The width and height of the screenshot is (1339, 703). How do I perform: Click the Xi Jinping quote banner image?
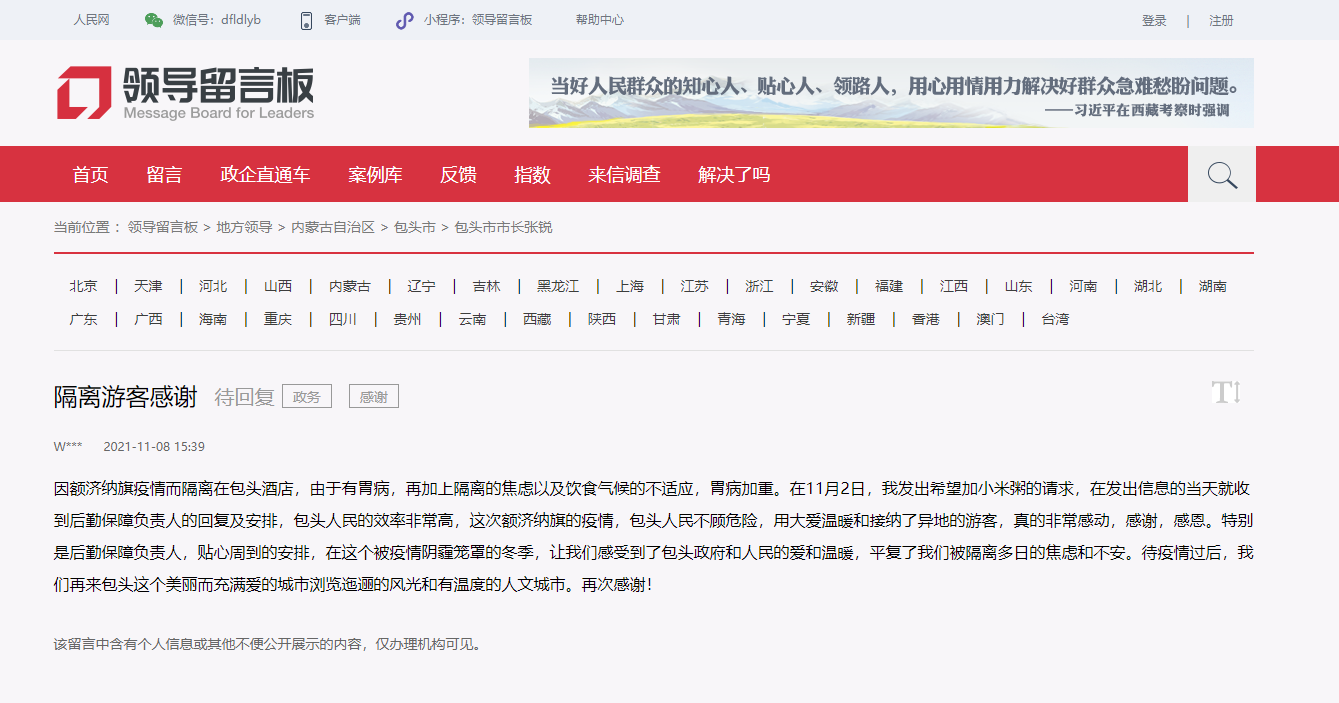click(891, 93)
